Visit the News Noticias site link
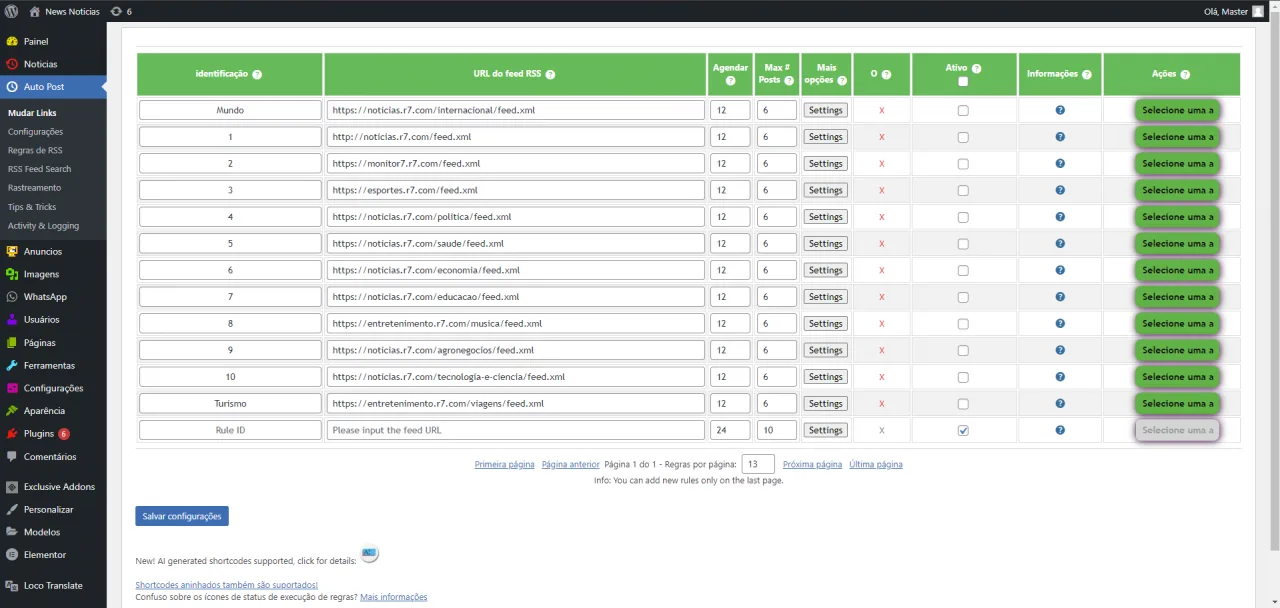 pyautogui.click(x=63, y=11)
